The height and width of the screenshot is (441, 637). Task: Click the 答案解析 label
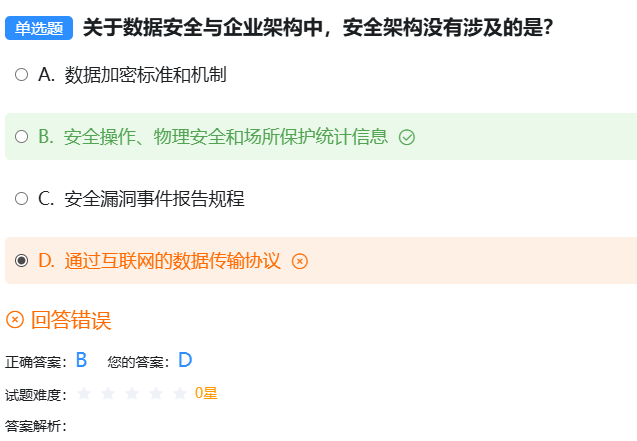(x=36, y=427)
